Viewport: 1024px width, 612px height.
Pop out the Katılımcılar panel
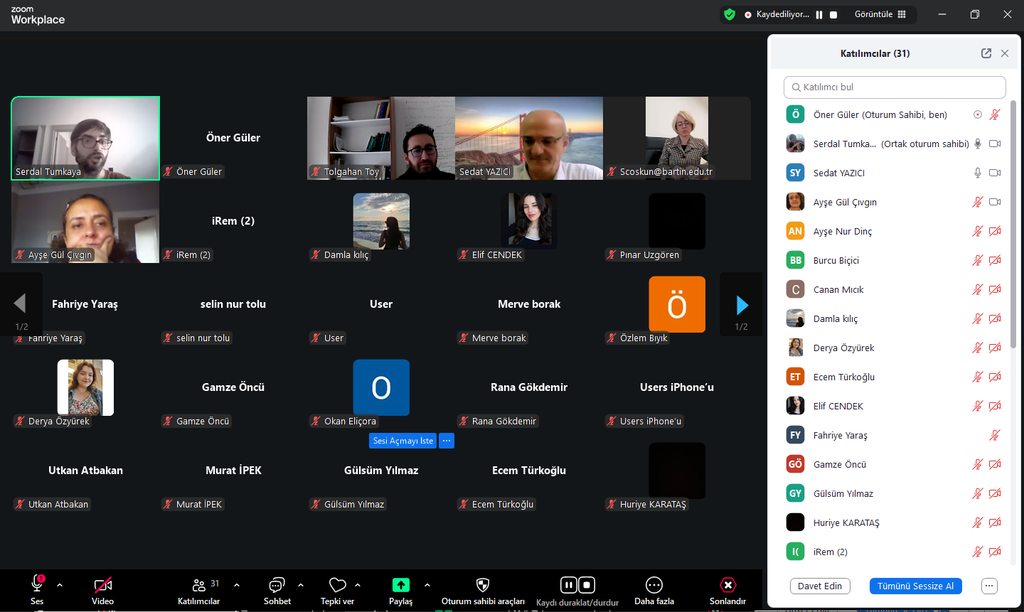click(x=986, y=53)
